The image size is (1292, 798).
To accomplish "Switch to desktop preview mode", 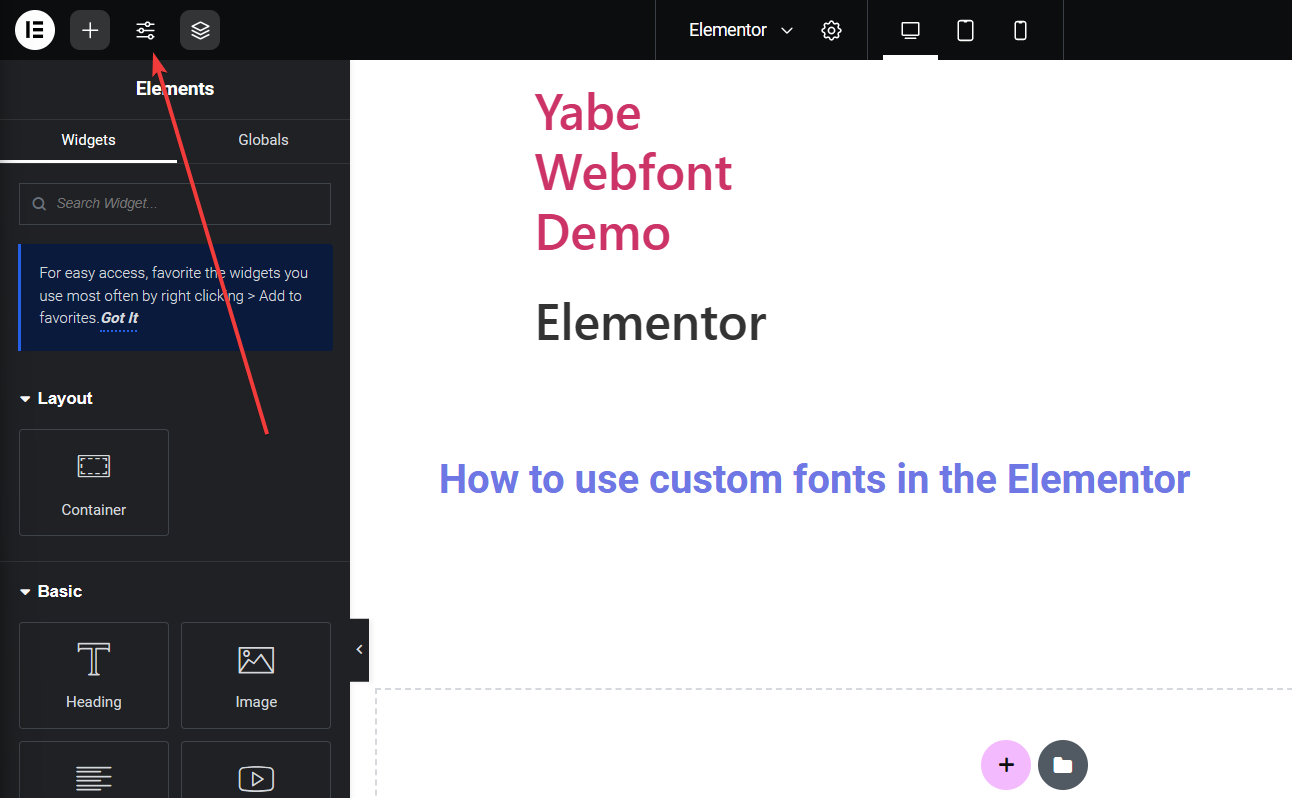I will click(910, 30).
